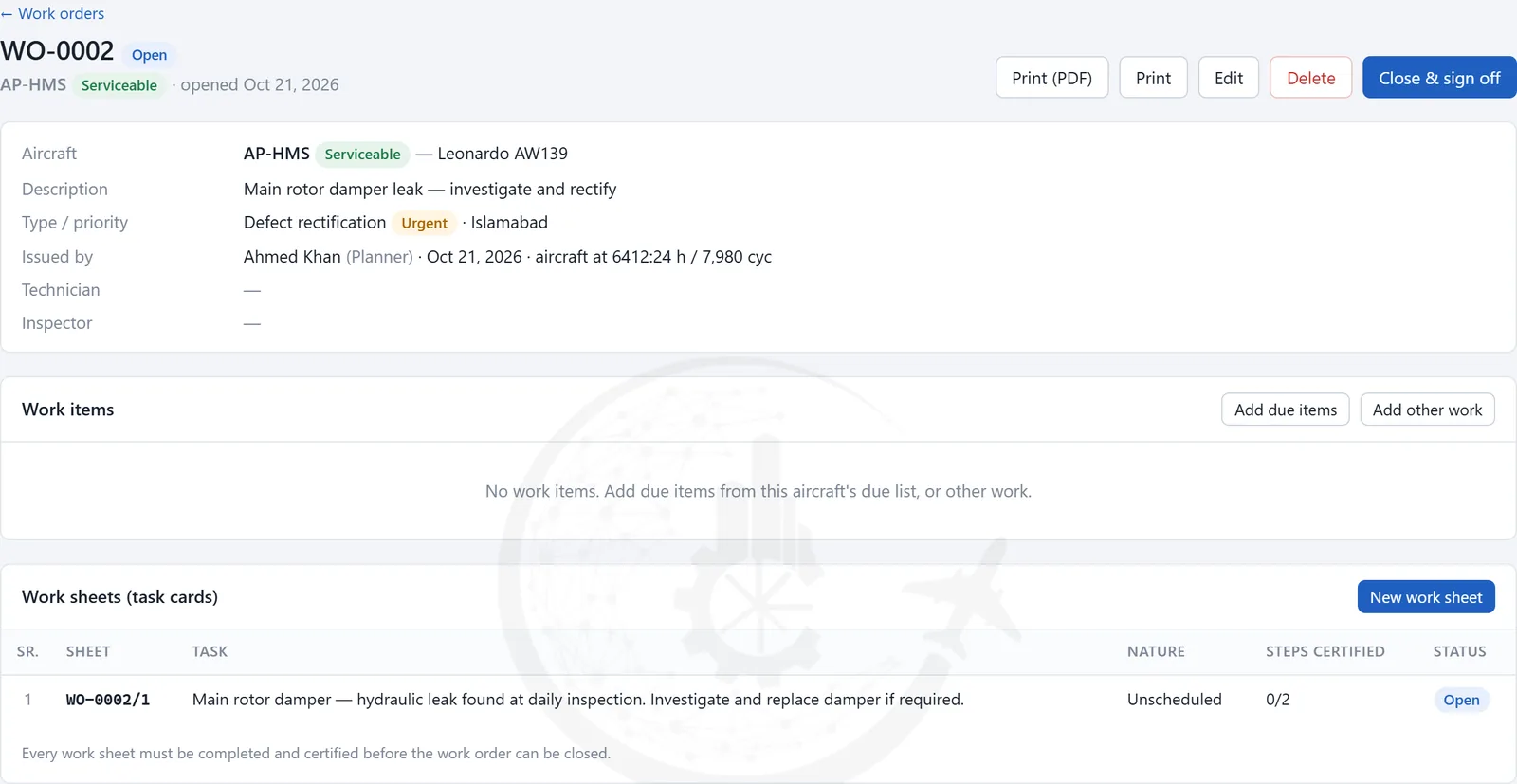
Task: Click the Defect rectification type text
Action: pyautogui.click(x=315, y=223)
